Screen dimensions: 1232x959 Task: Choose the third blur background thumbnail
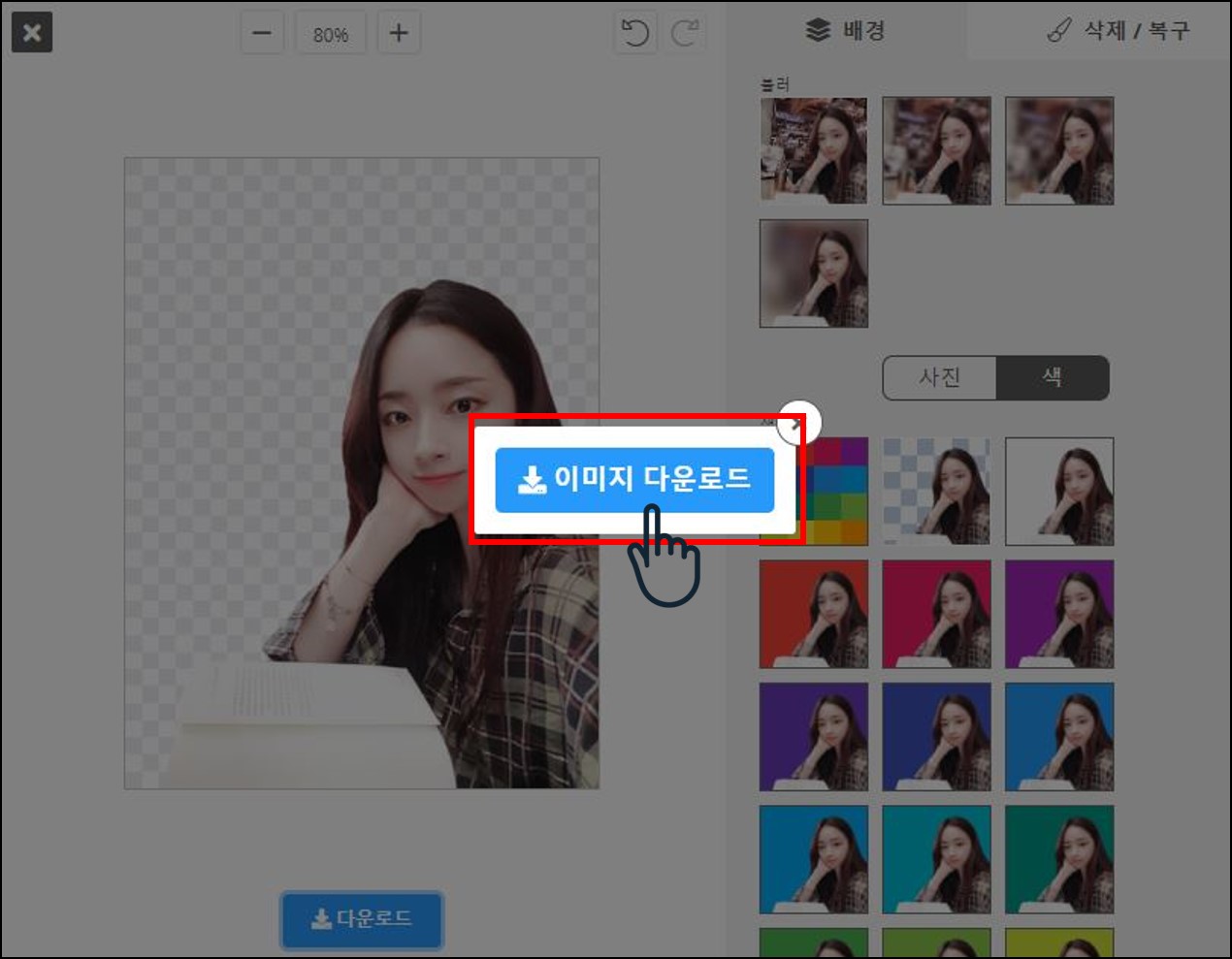coord(1059,150)
